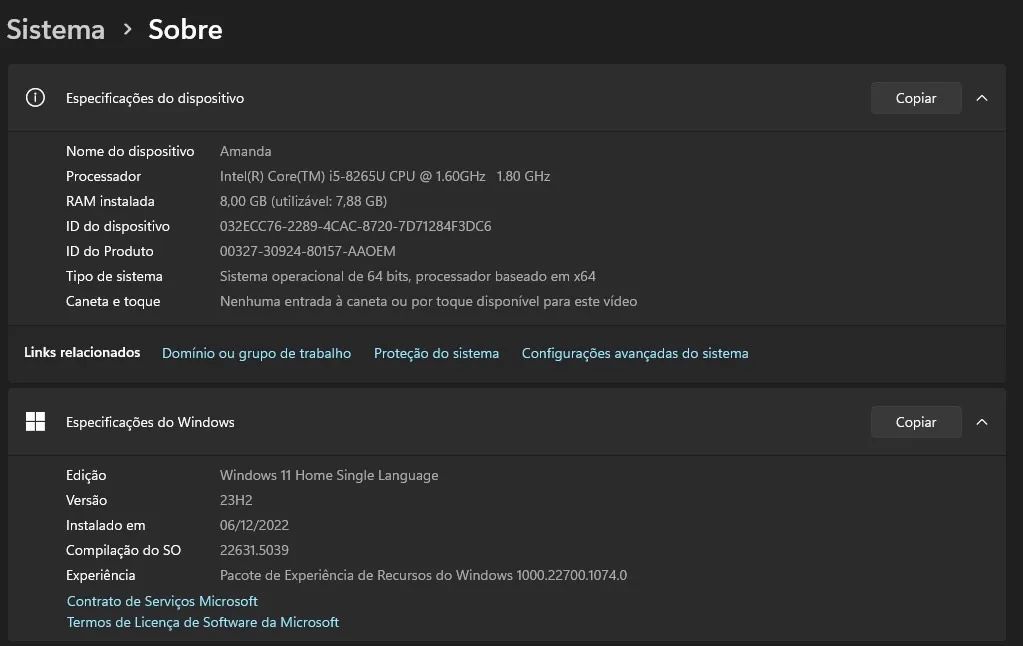Screen dimensions: 1023x646
Task: Go back to Sistema in breadcrumb
Action: coord(55,29)
